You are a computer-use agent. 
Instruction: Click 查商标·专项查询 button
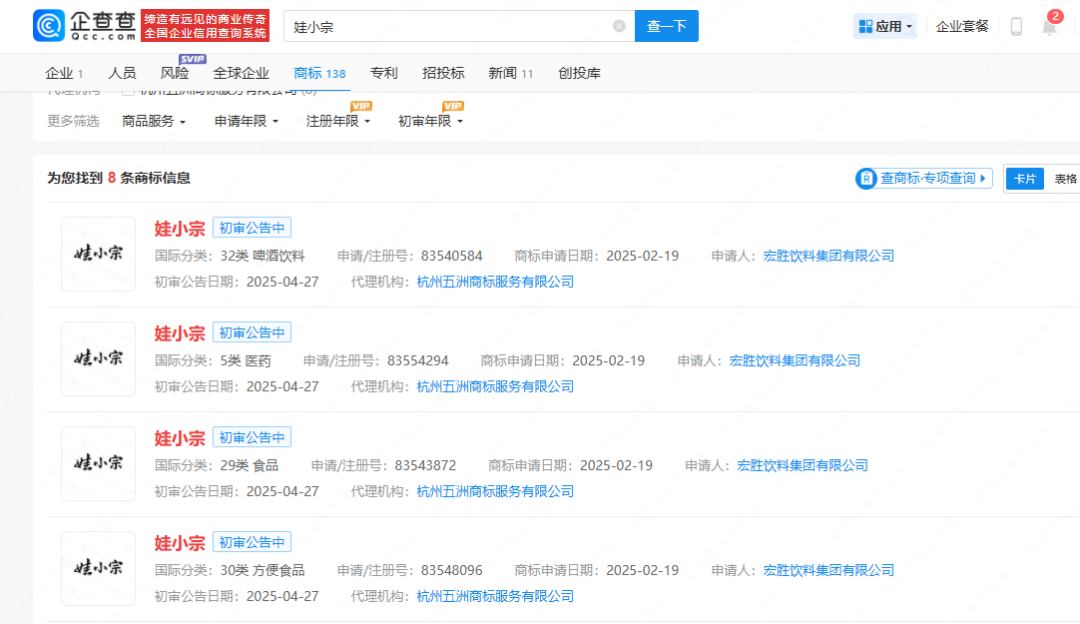click(924, 178)
